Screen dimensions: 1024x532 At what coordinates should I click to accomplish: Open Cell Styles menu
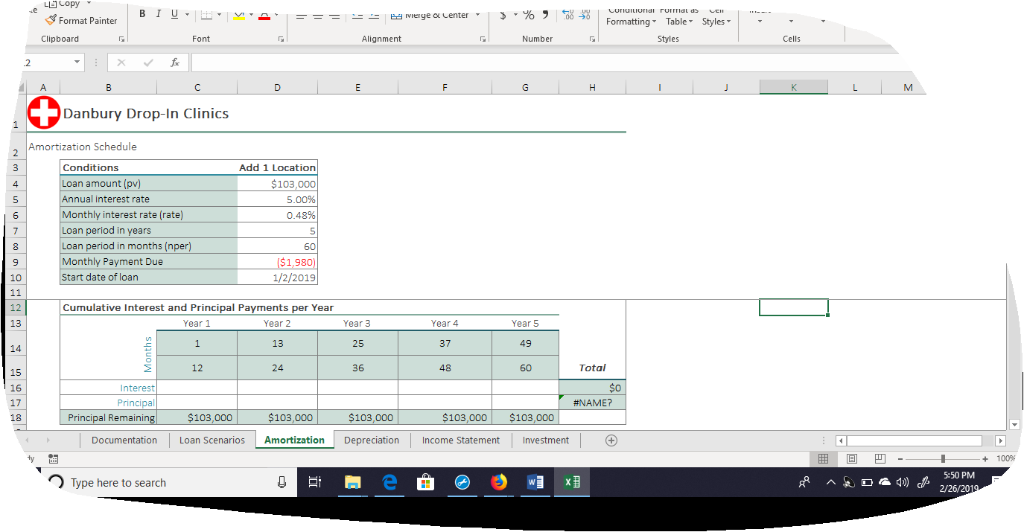(716, 17)
